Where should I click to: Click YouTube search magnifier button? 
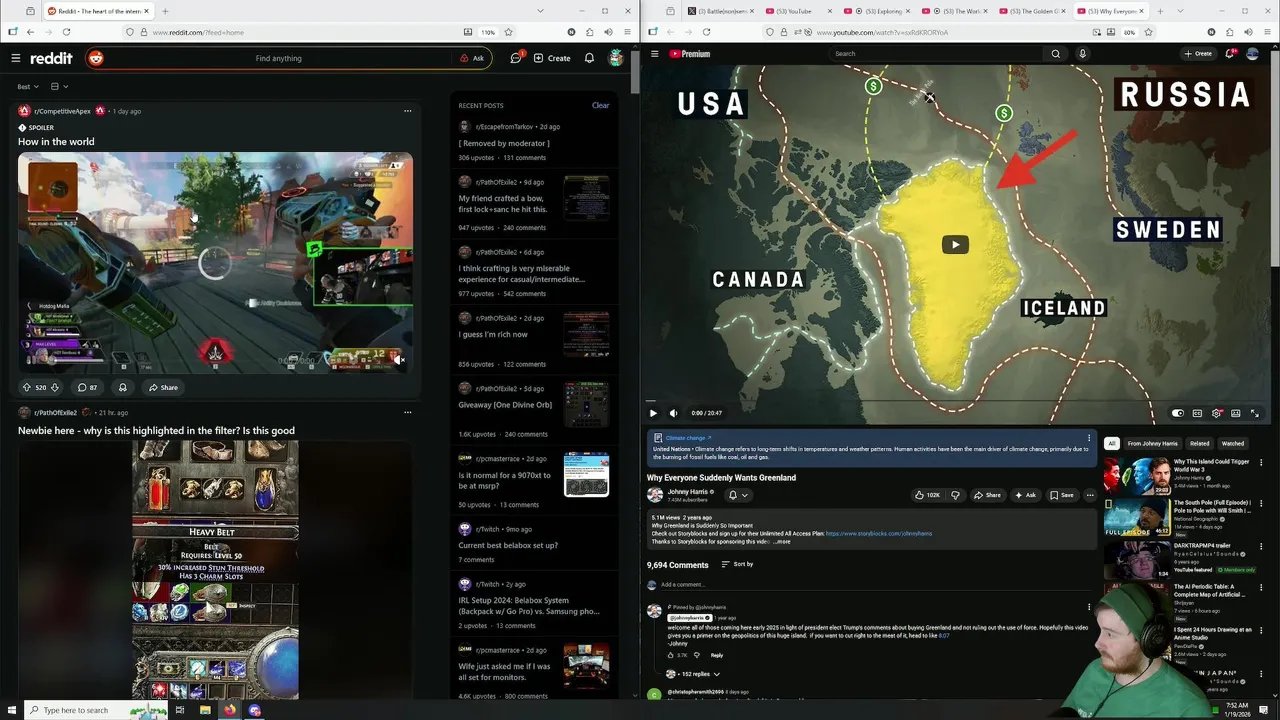1055,54
